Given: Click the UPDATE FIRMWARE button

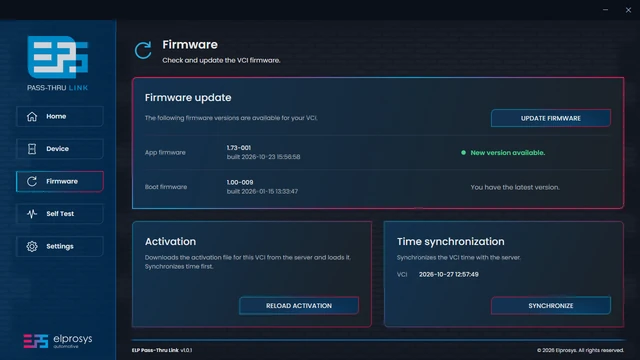Looking at the screenshot, I should pyautogui.click(x=551, y=118).
